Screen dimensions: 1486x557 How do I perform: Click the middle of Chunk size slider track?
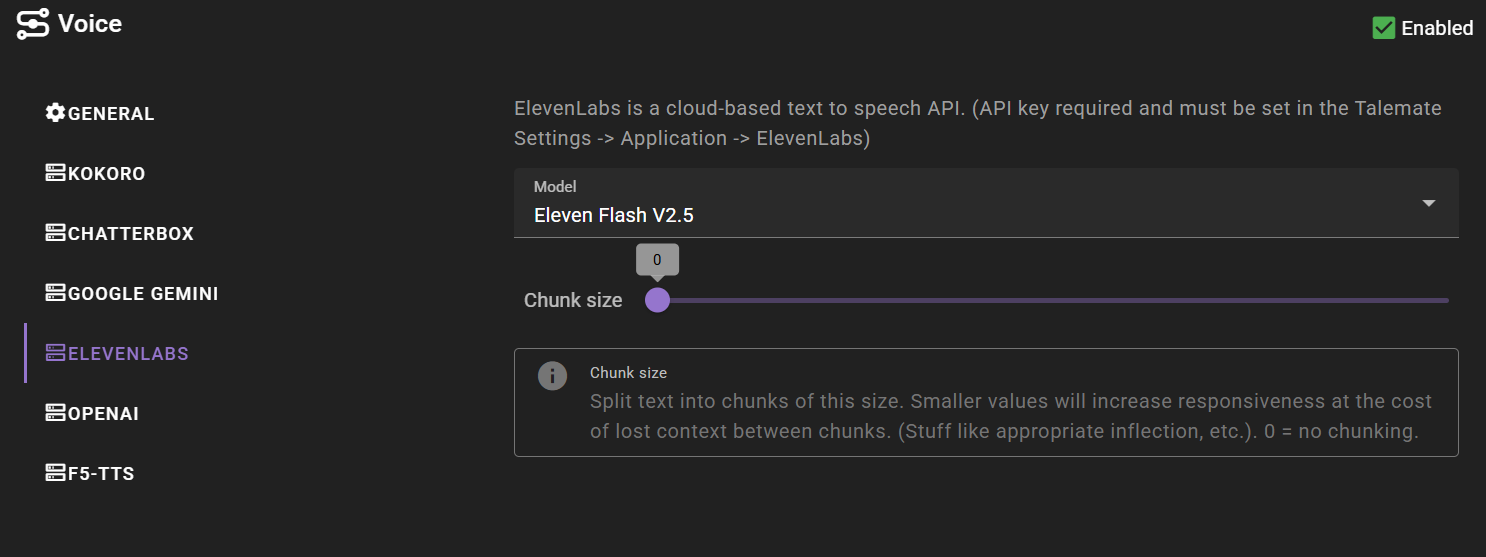point(1053,300)
